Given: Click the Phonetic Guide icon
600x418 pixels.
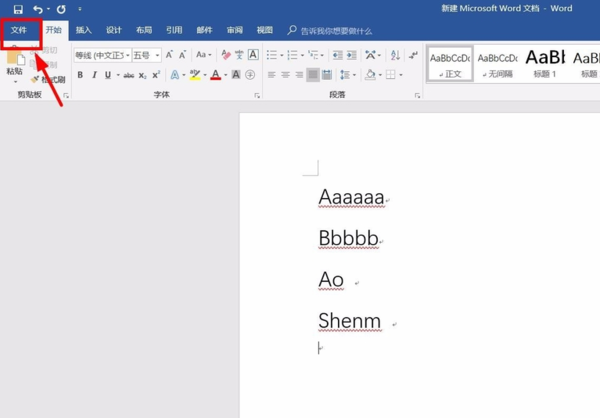Looking at the screenshot, I should pyautogui.click(x=239, y=55).
